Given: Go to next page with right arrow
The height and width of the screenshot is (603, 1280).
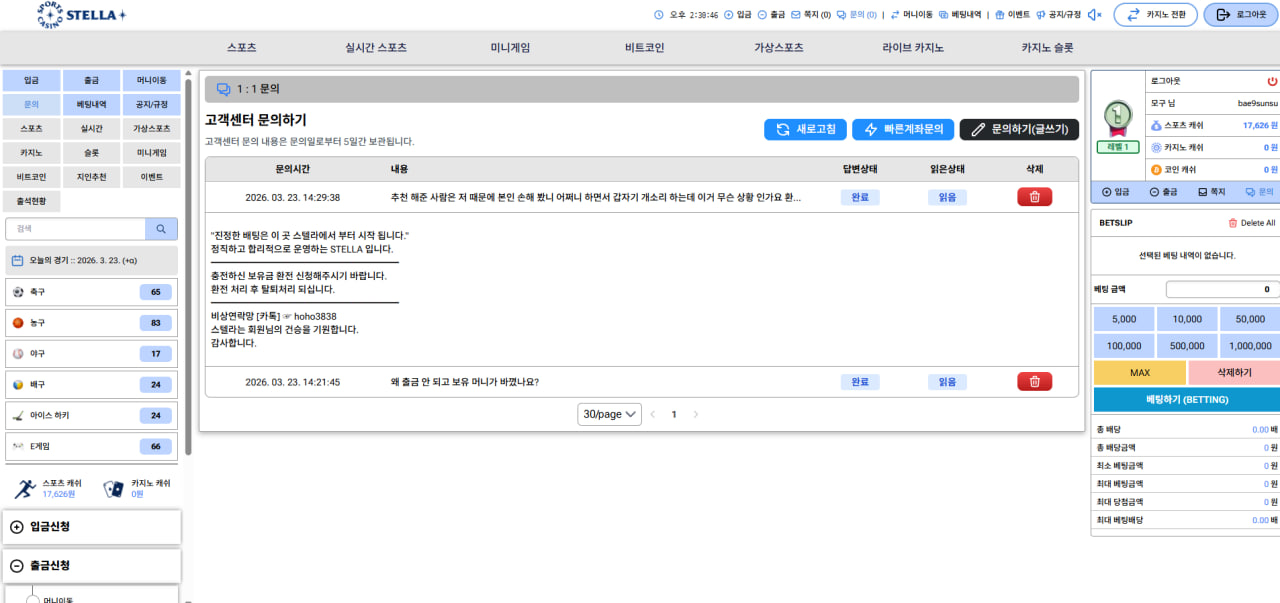Looking at the screenshot, I should (696, 414).
